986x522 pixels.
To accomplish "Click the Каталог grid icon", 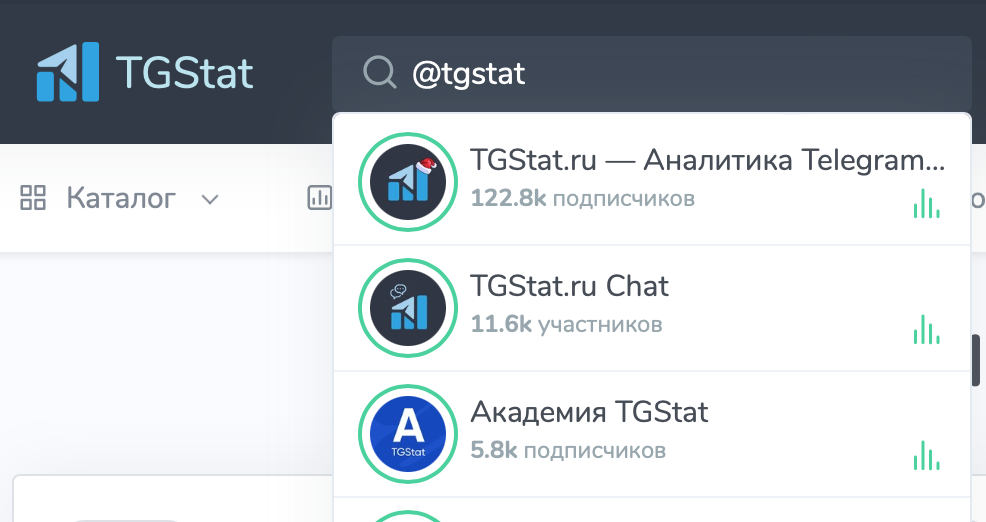I will click(x=33, y=197).
